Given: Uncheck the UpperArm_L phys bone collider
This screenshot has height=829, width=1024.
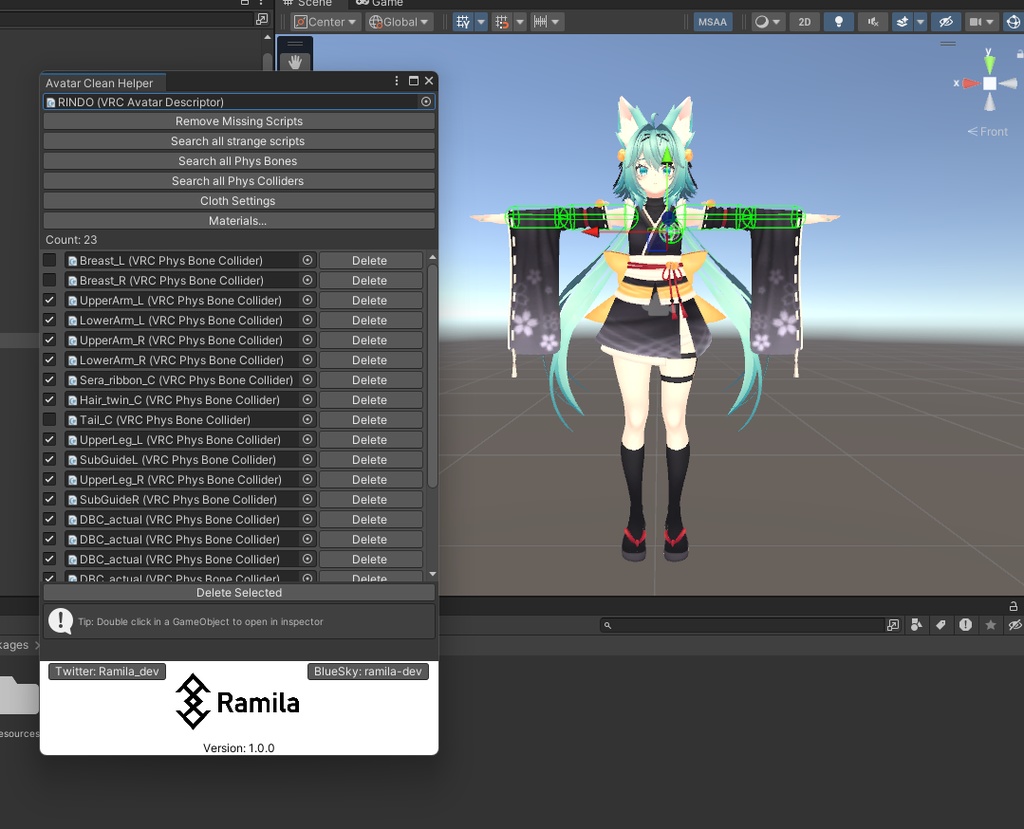Looking at the screenshot, I should [x=49, y=300].
